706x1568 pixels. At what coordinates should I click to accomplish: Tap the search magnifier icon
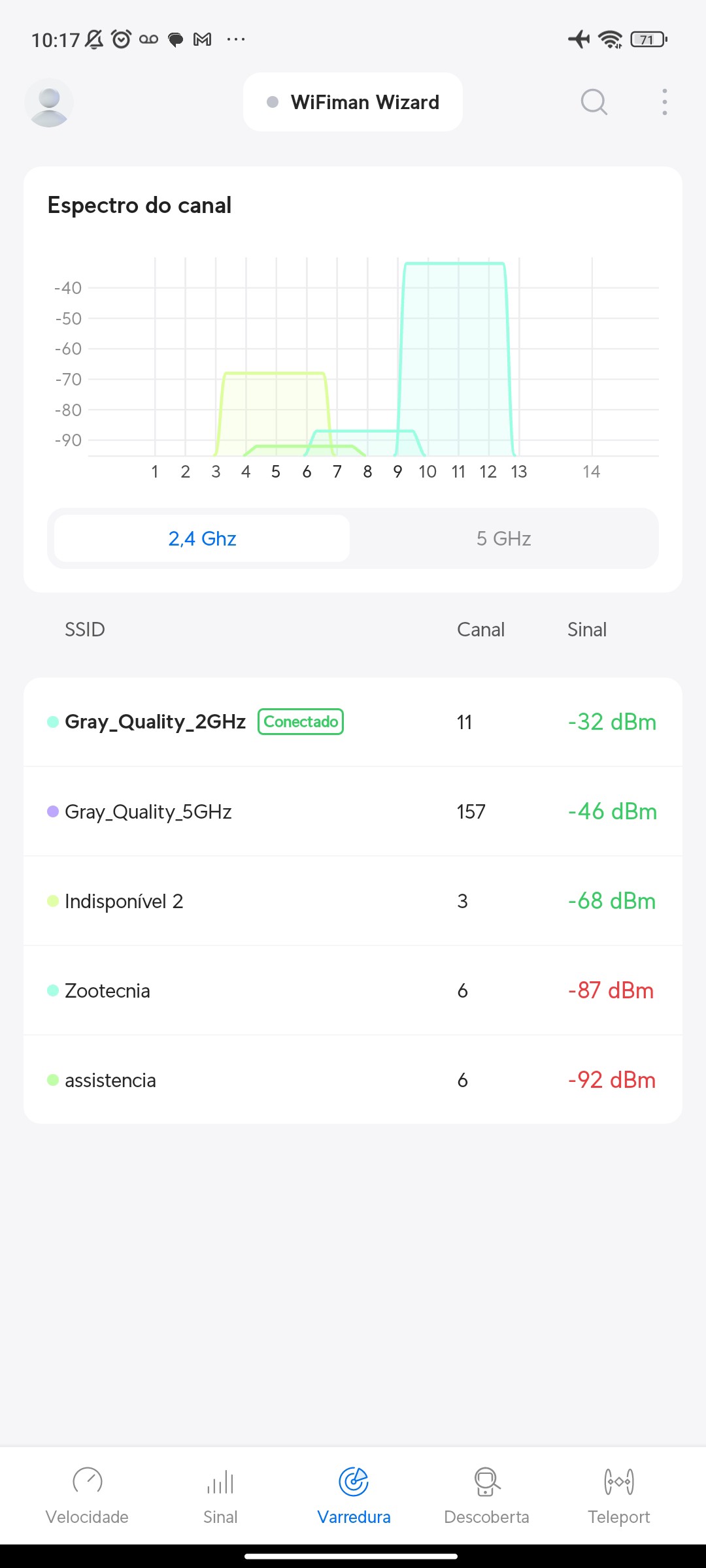(594, 102)
